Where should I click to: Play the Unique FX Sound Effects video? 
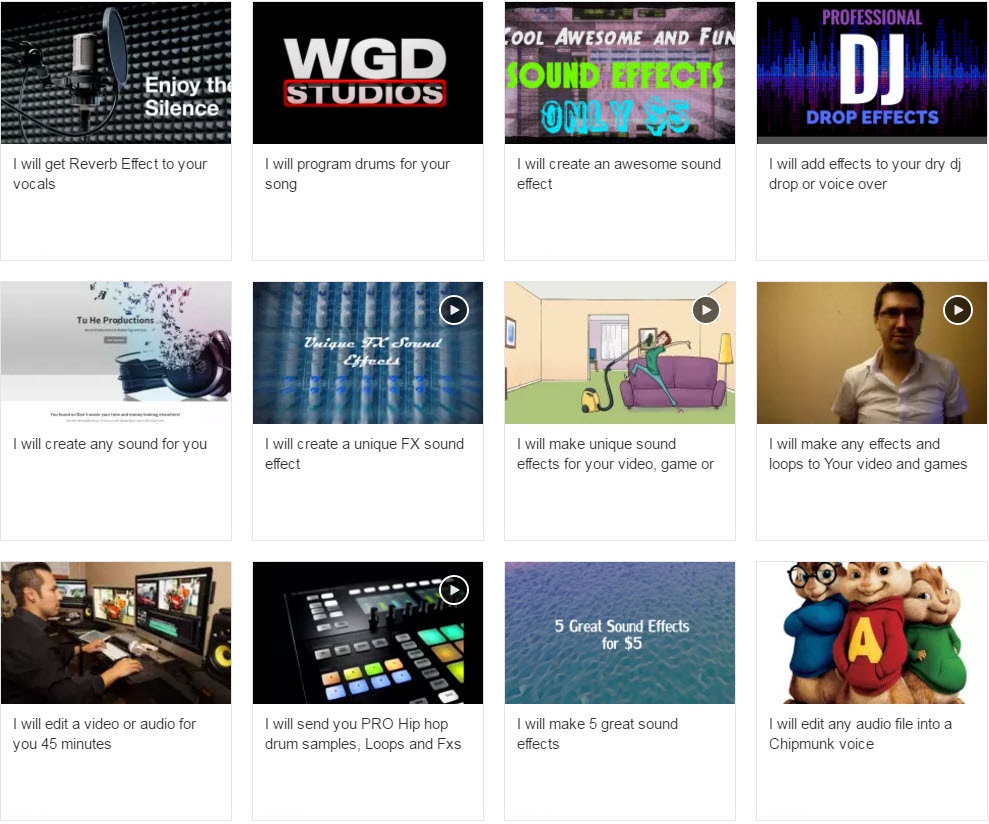click(454, 310)
